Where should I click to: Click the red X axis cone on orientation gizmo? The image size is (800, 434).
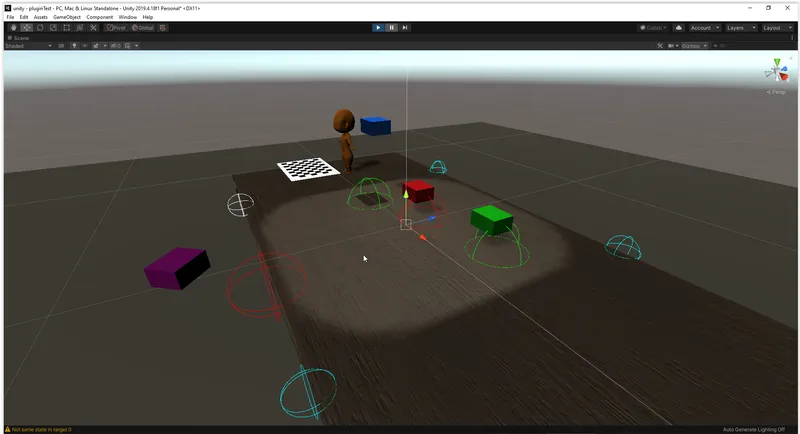(784, 77)
